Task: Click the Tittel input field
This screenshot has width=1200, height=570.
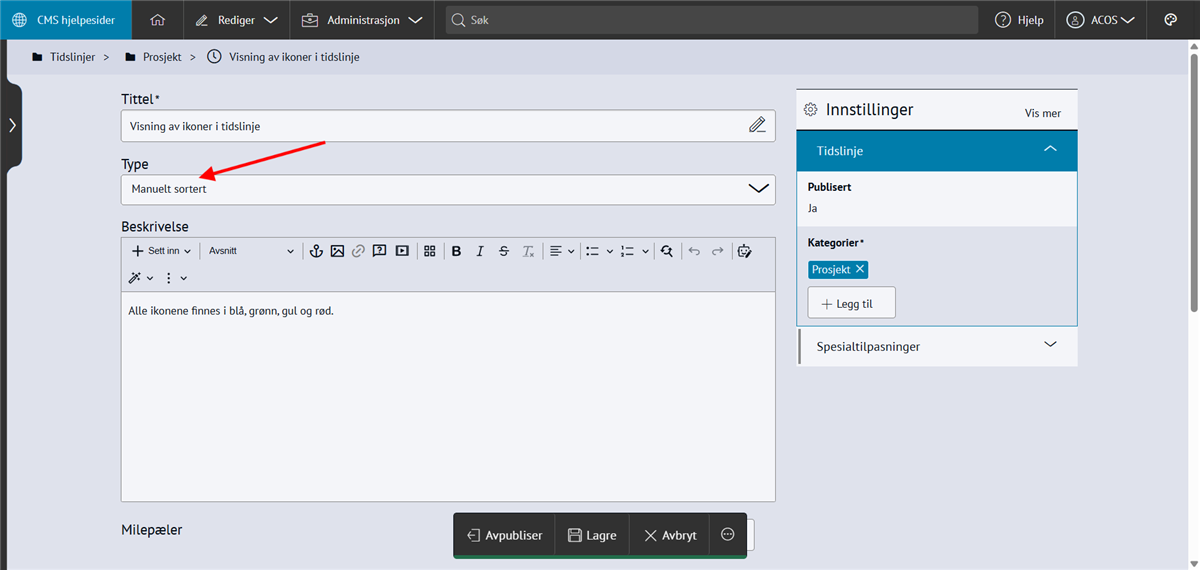Action: coord(435,126)
